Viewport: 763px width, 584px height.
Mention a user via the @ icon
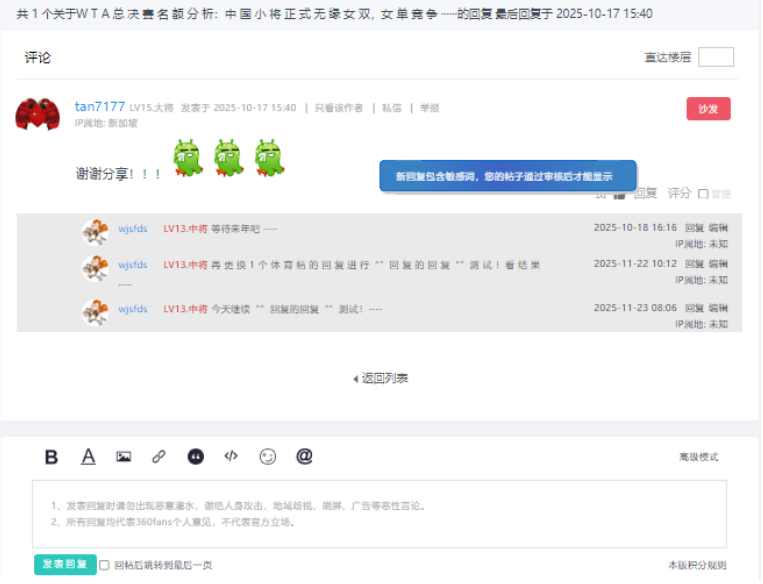pos(304,456)
